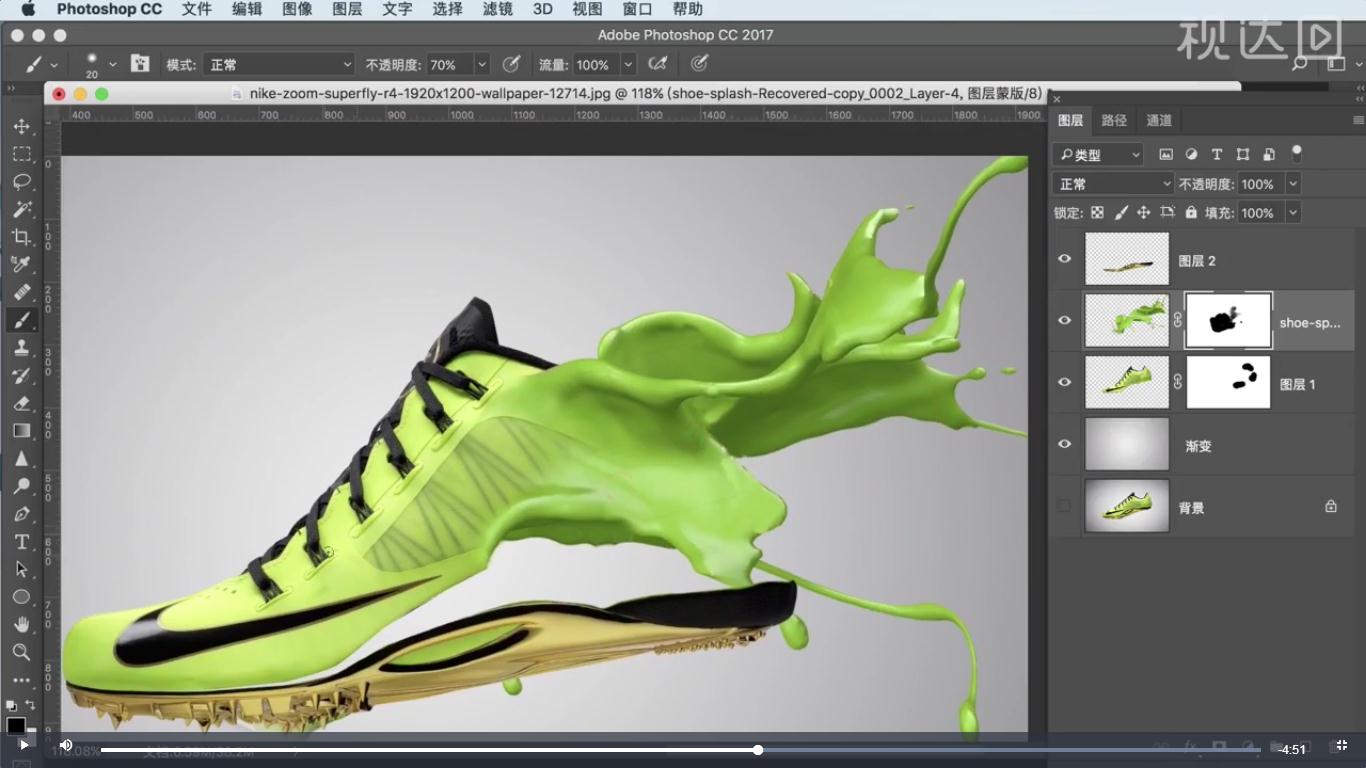Select the Pen tool
The image size is (1366, 768).
tap(21, 514)
